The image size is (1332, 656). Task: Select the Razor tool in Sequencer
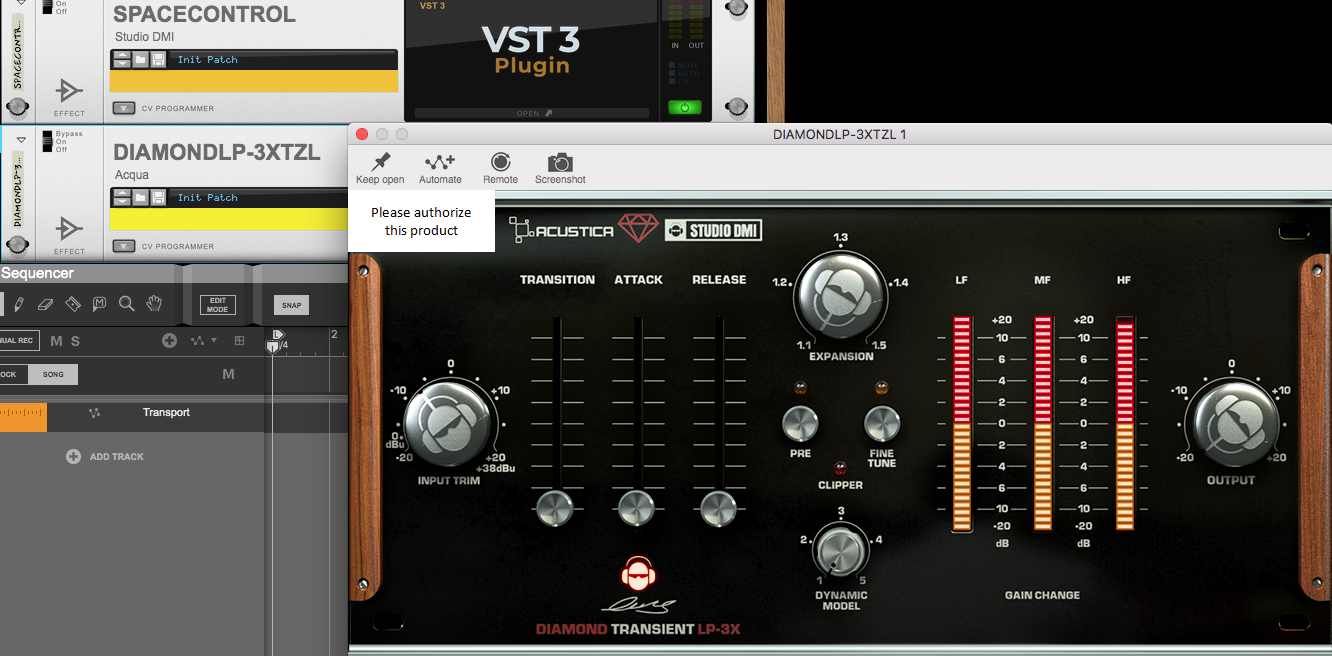72,304
